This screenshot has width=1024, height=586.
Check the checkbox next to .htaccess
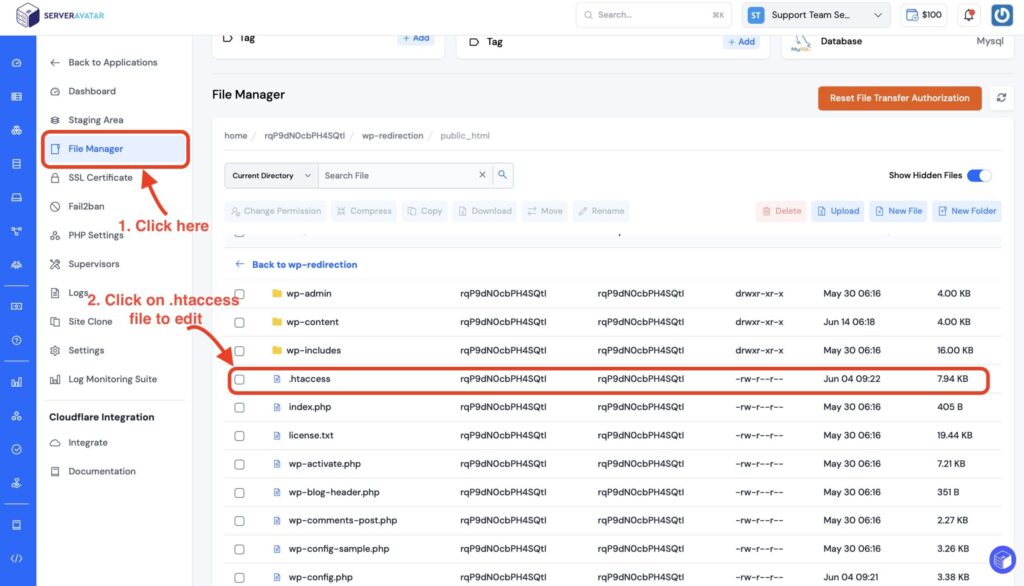coord(239,378)
